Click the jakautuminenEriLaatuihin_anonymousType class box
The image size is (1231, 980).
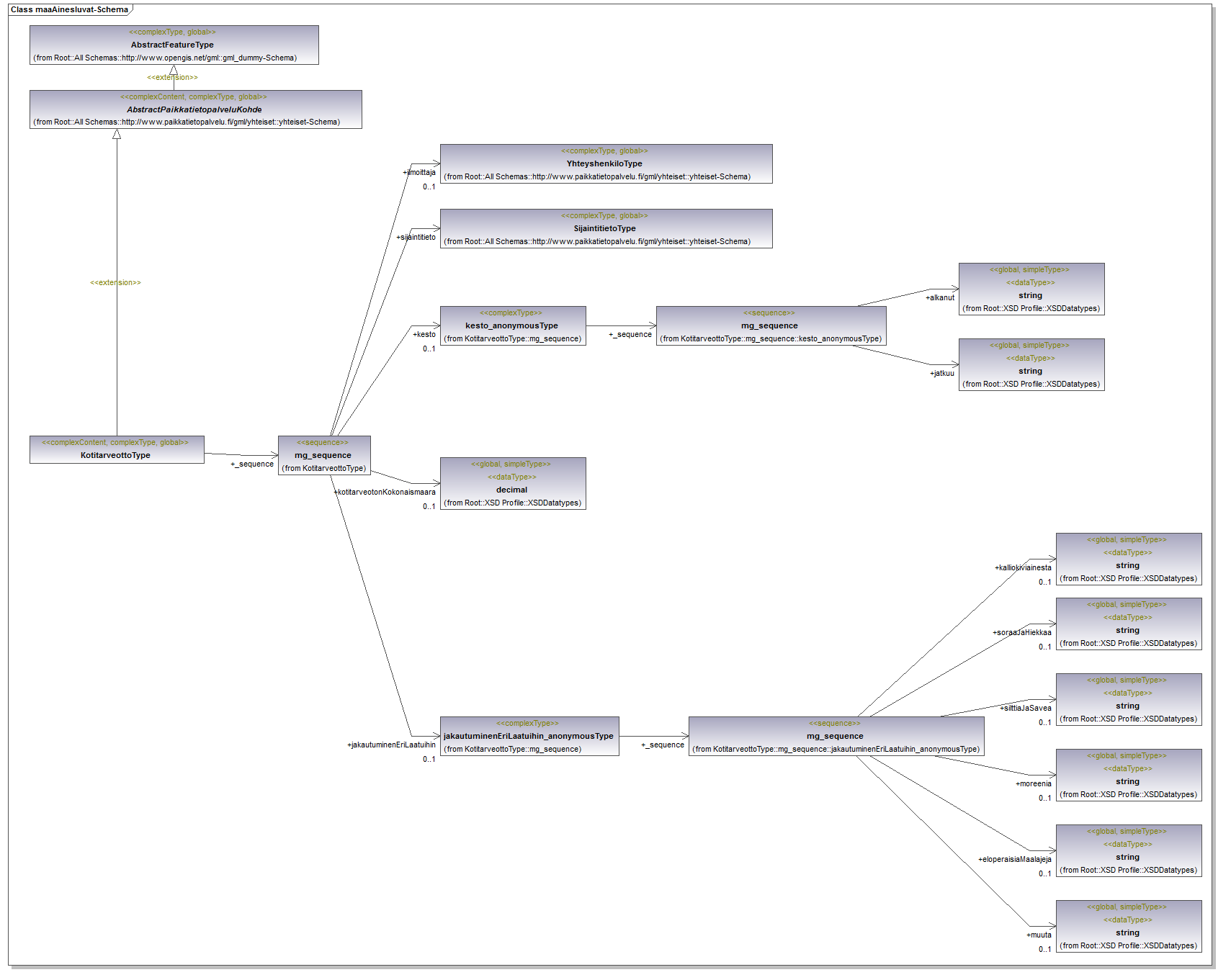point(529,737)
